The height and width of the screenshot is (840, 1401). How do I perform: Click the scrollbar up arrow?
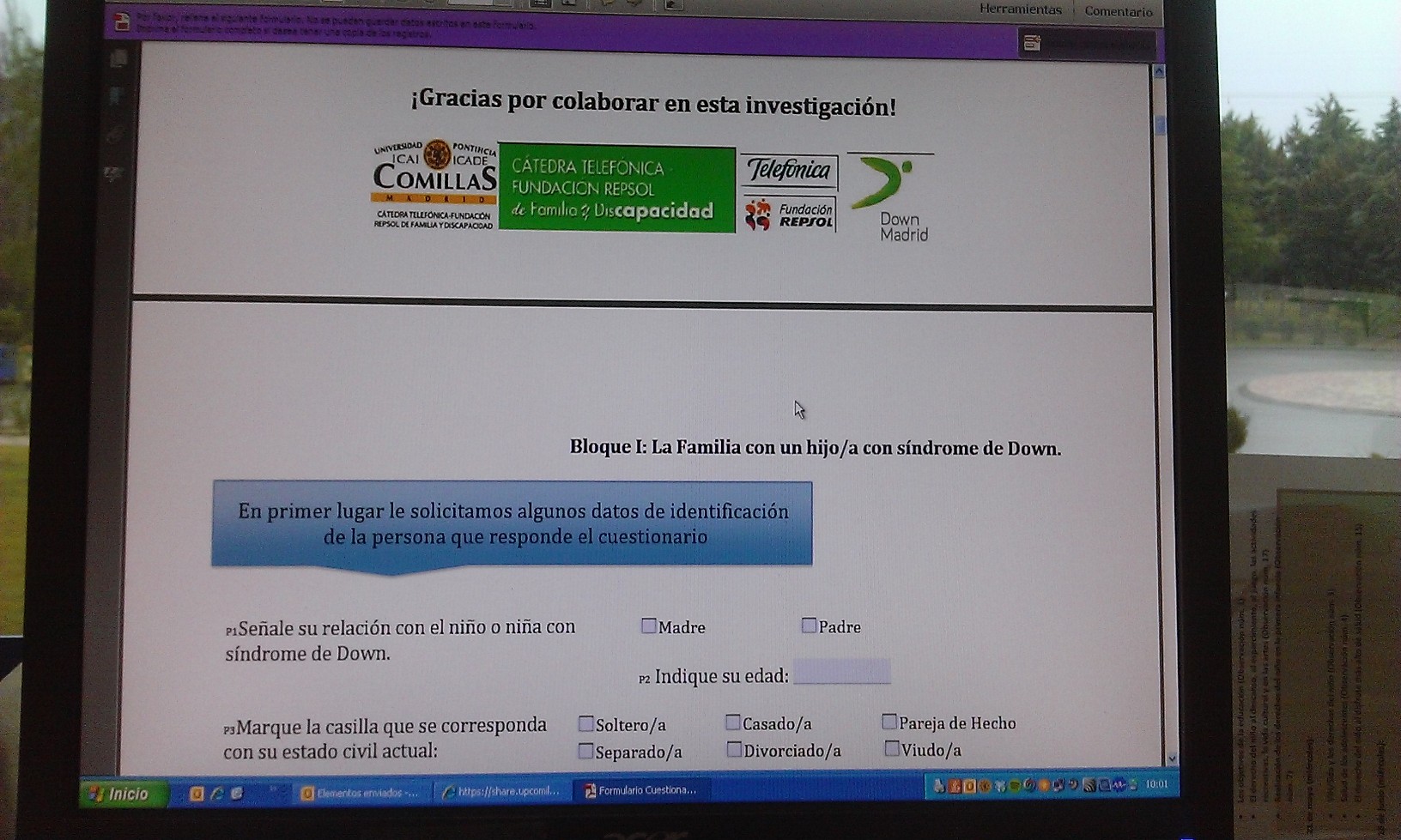tap(1159, 72)
